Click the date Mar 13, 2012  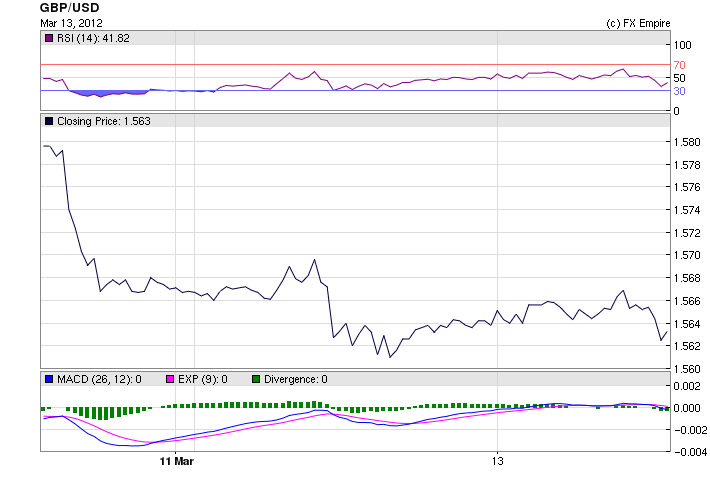[71, 23]
